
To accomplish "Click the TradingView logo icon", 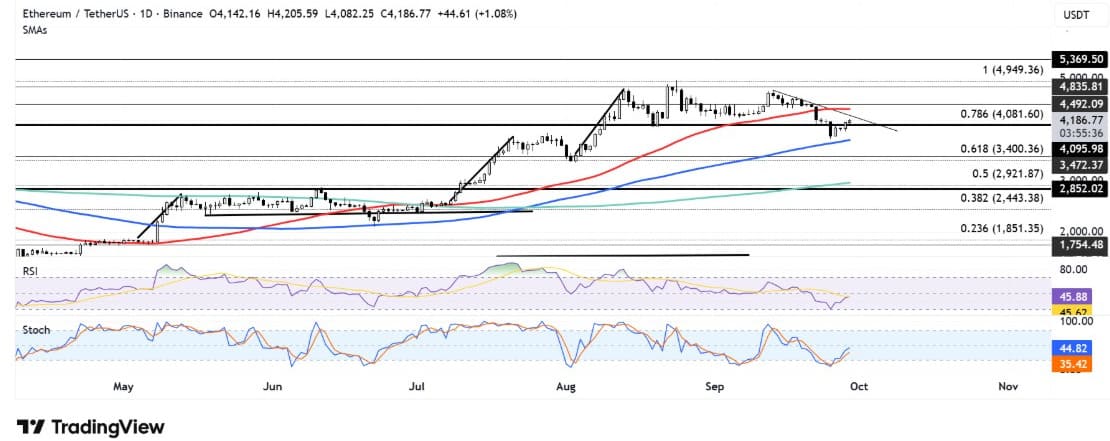I will click(x=31, y=427).
